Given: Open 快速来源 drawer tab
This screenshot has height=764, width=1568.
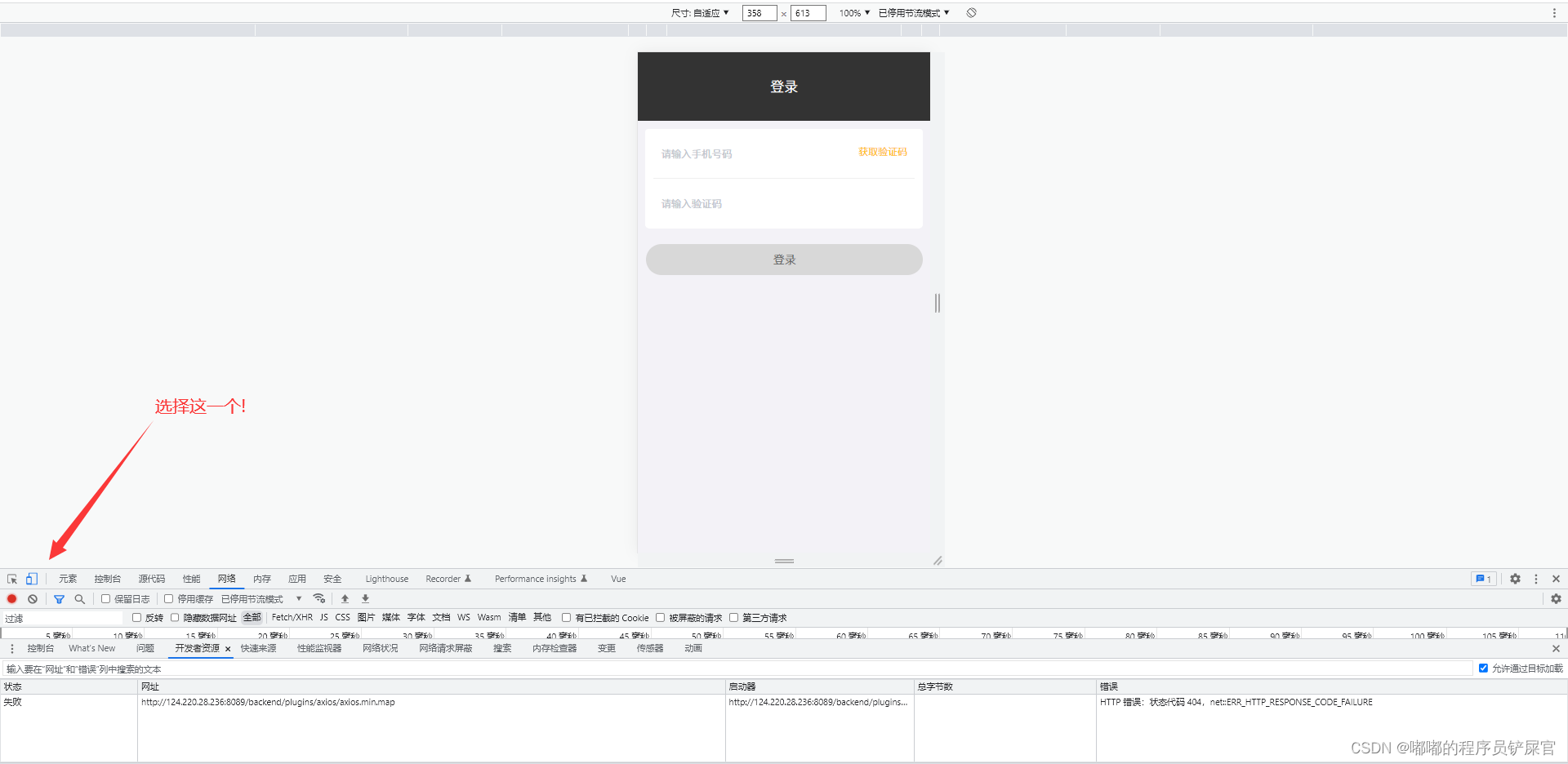Looking at the screenshot, I should tap(258, 648).
